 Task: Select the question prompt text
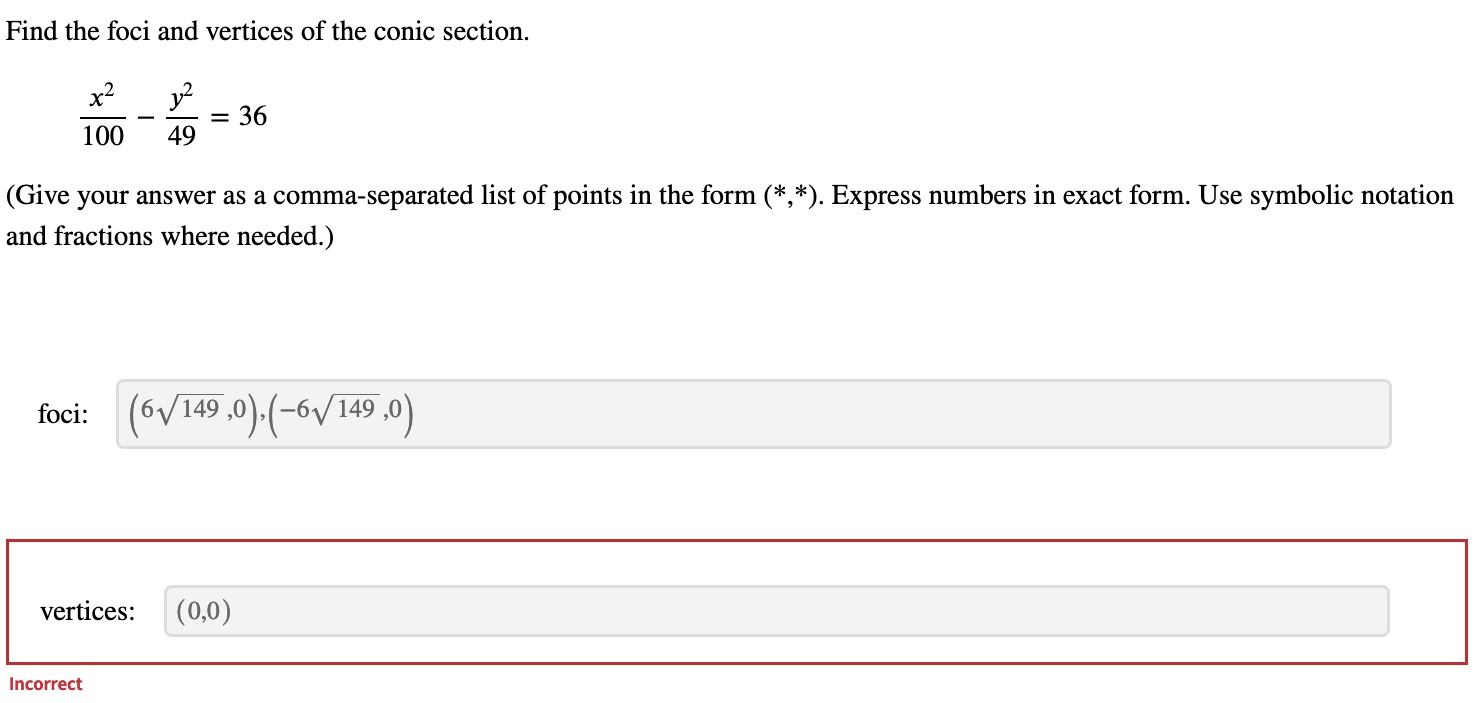point(266,31)
